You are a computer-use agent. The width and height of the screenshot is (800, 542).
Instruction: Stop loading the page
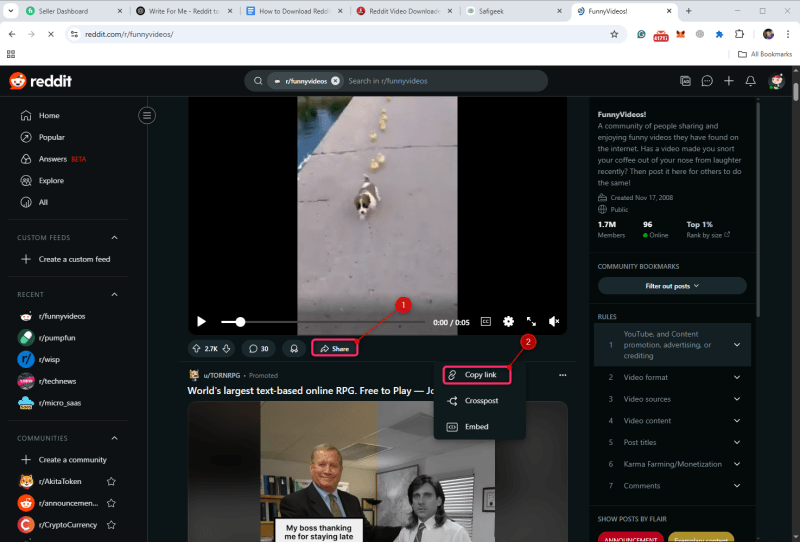click(x=51, y=34)
